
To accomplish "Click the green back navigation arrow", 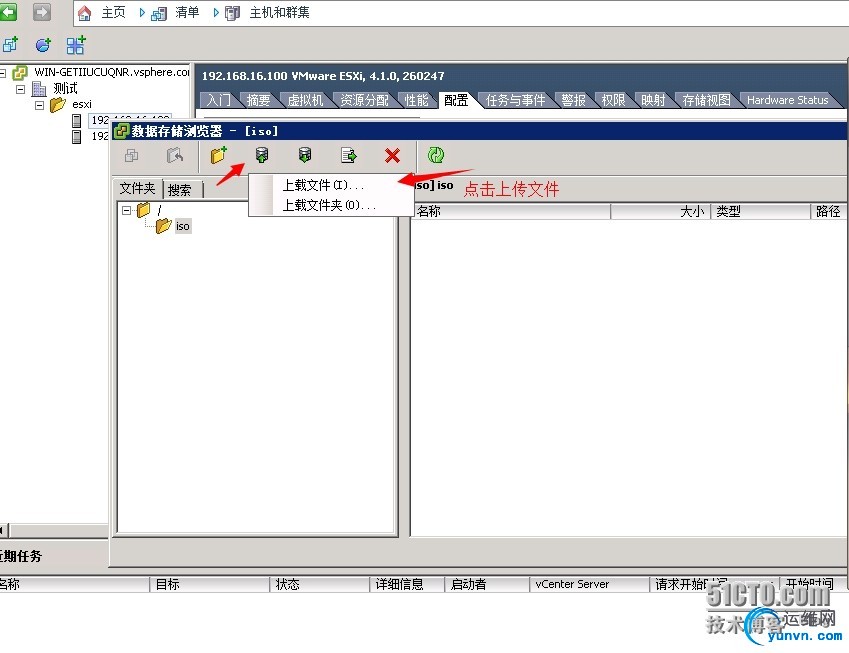I will [x=8, y=13].
